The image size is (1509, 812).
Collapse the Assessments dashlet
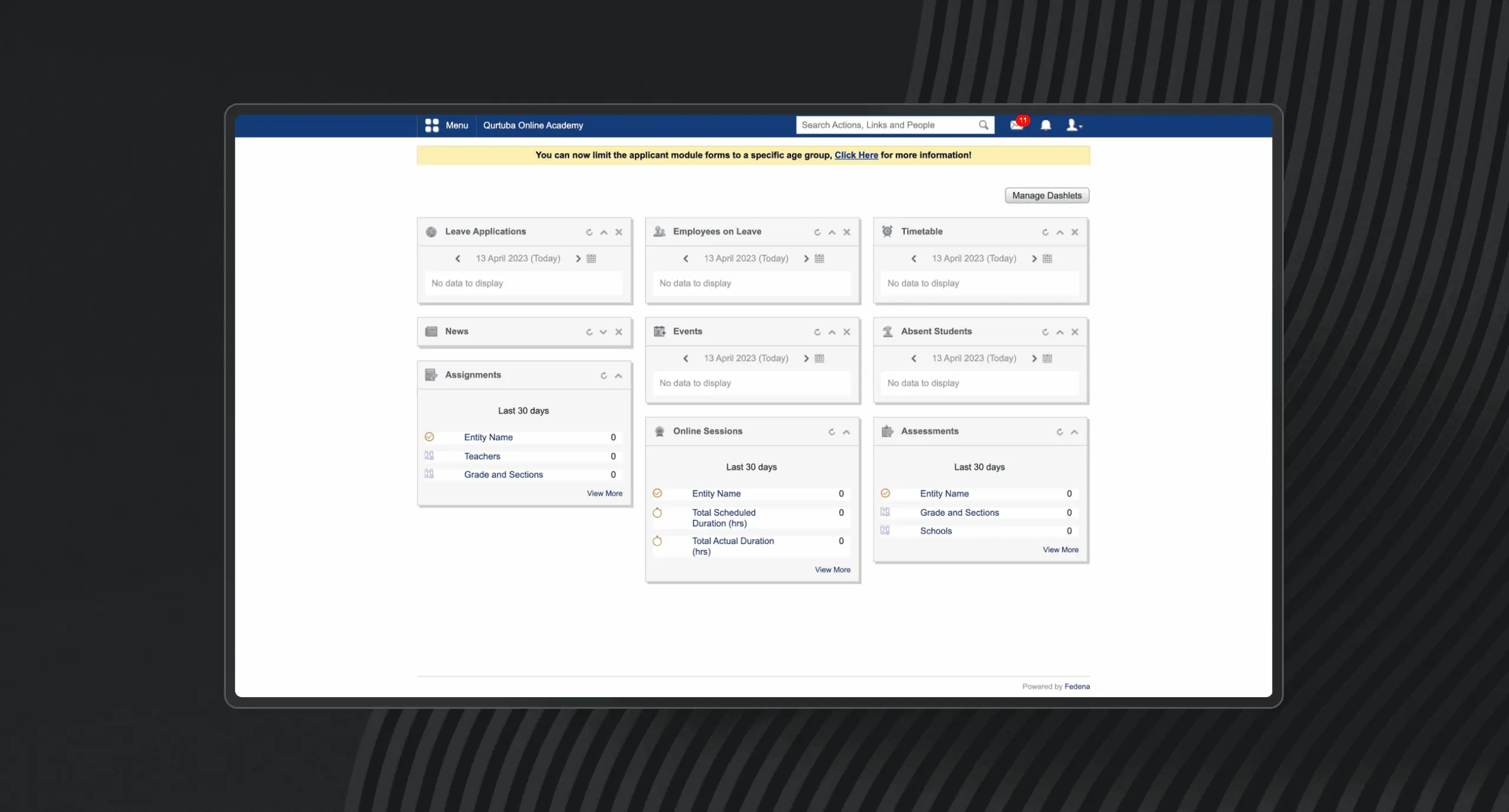click(x=1074, y=432)
